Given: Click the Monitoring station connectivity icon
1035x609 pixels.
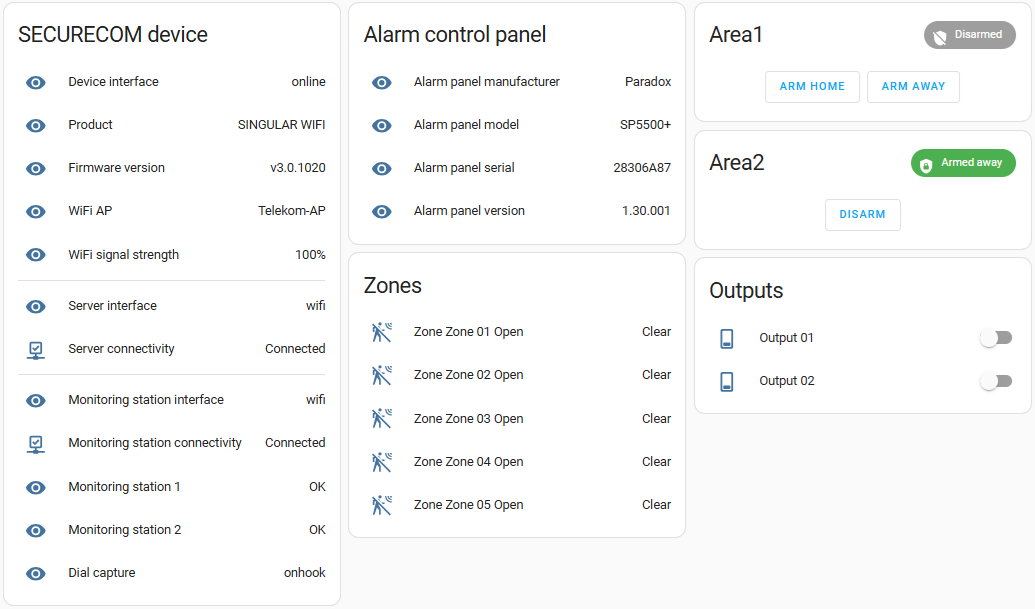Looking at the screenshot, I should click(36, 443).
